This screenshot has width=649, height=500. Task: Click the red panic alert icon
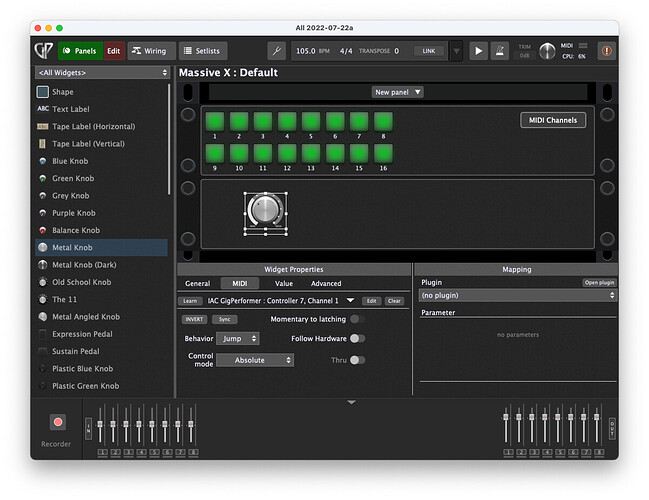pos(607,51)
